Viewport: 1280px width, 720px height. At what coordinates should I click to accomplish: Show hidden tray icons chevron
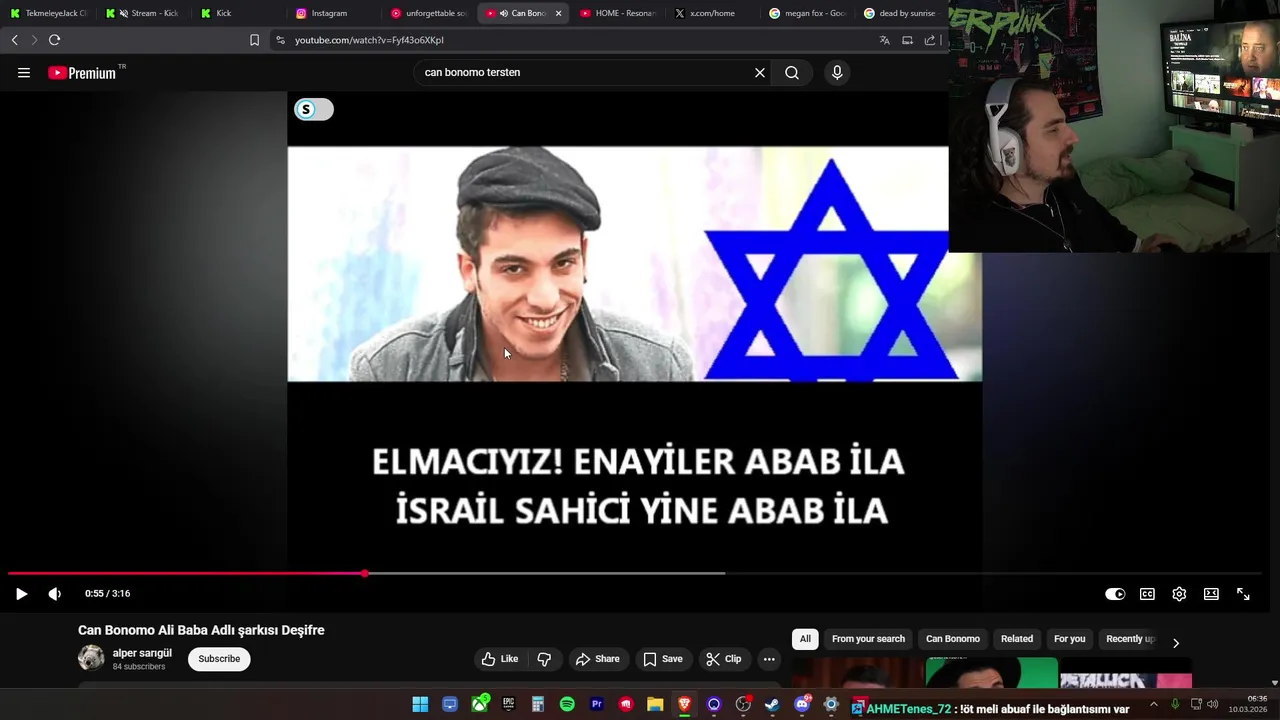tap(1153, 704)
